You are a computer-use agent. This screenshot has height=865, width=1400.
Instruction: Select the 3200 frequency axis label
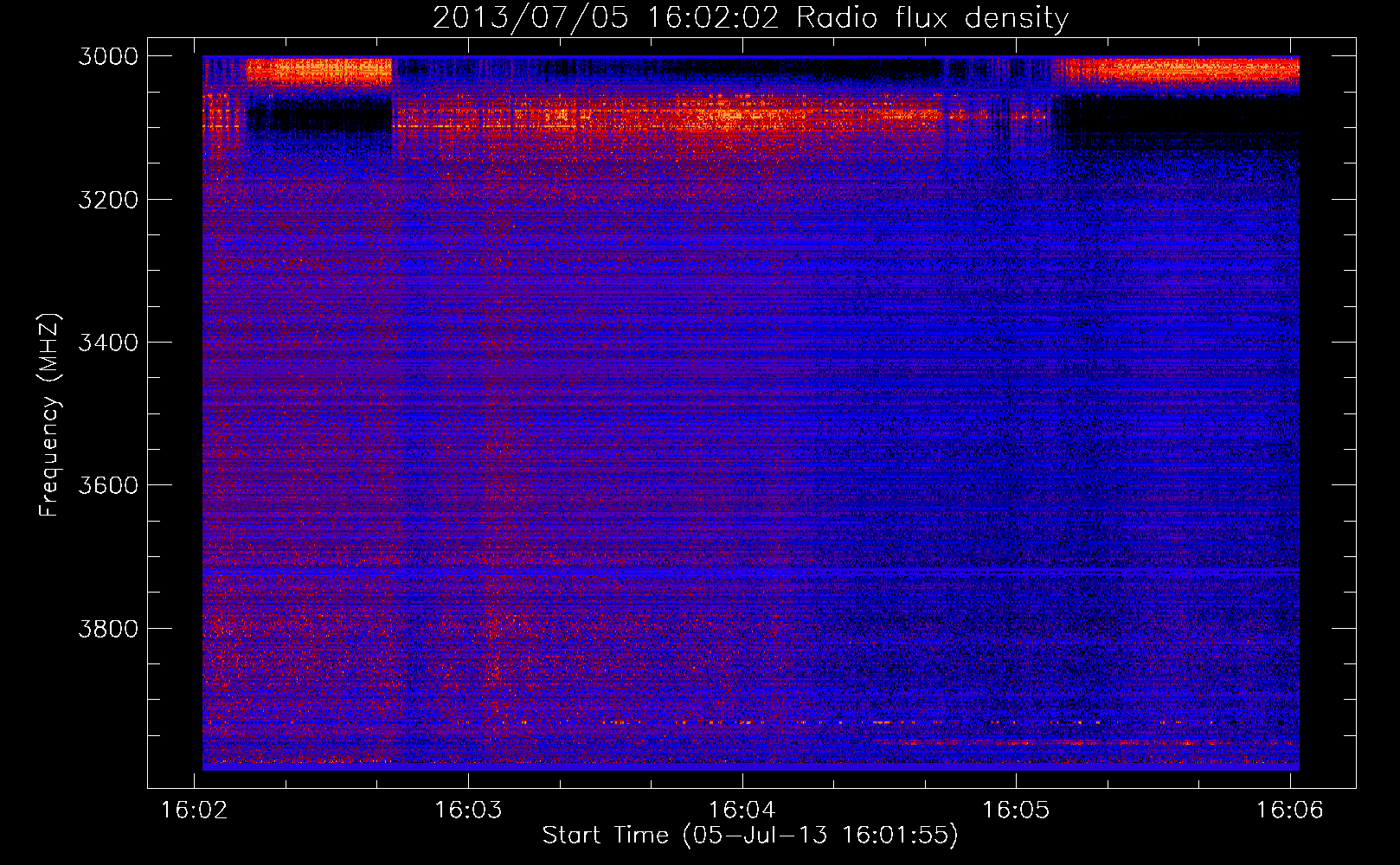pyautogui.click(x=108, y=200)
